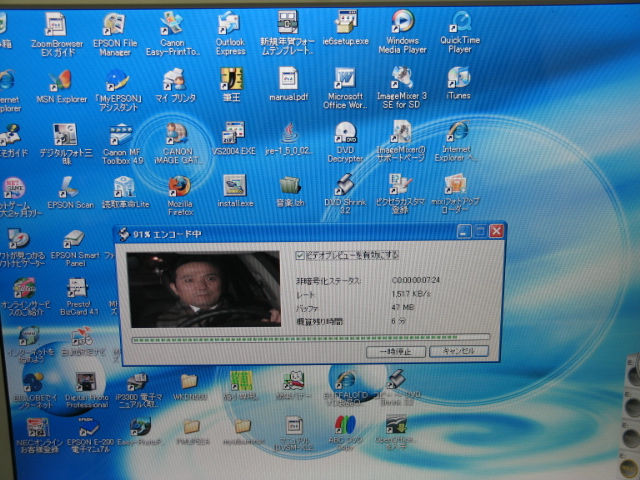Click the video preview thumbnail
Image resolution: width=640 pixels, height=480 pixels.
(x=204, y=289)
